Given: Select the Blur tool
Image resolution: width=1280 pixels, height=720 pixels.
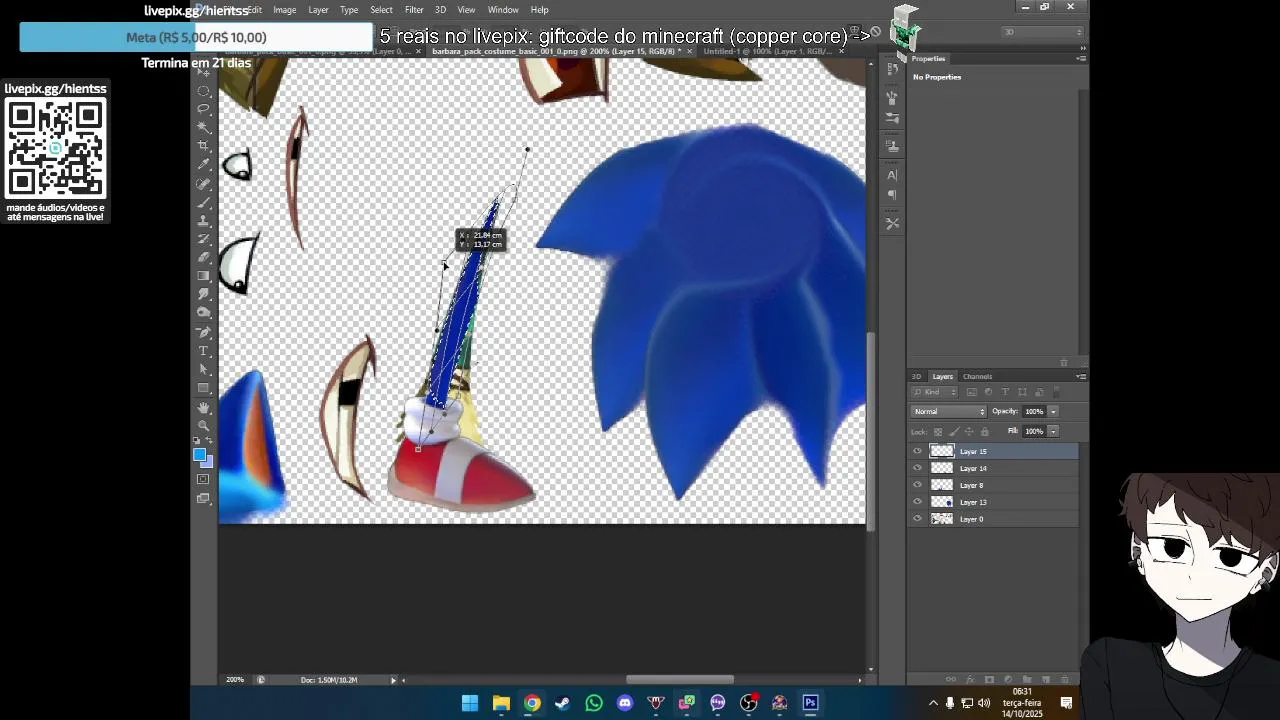Looking at the screenshot, I should click(204, 294).
